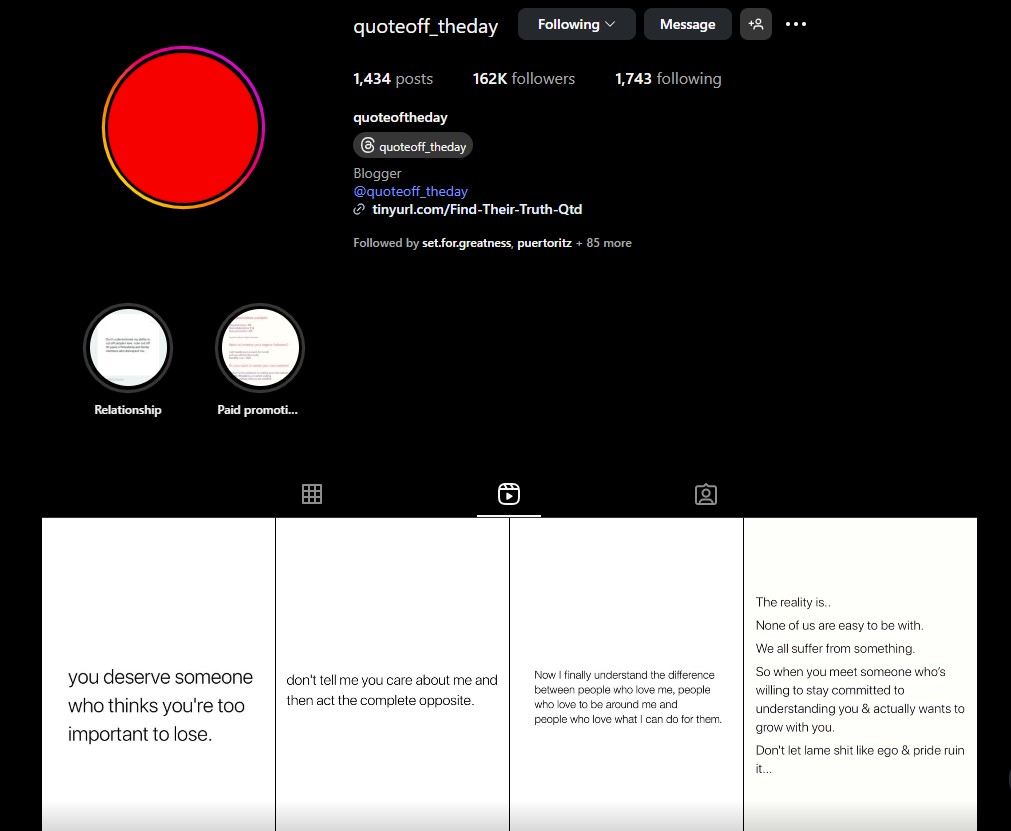Open the Tagged photos tab
Screen dimensions: 1011x831
tap(706, 494)
